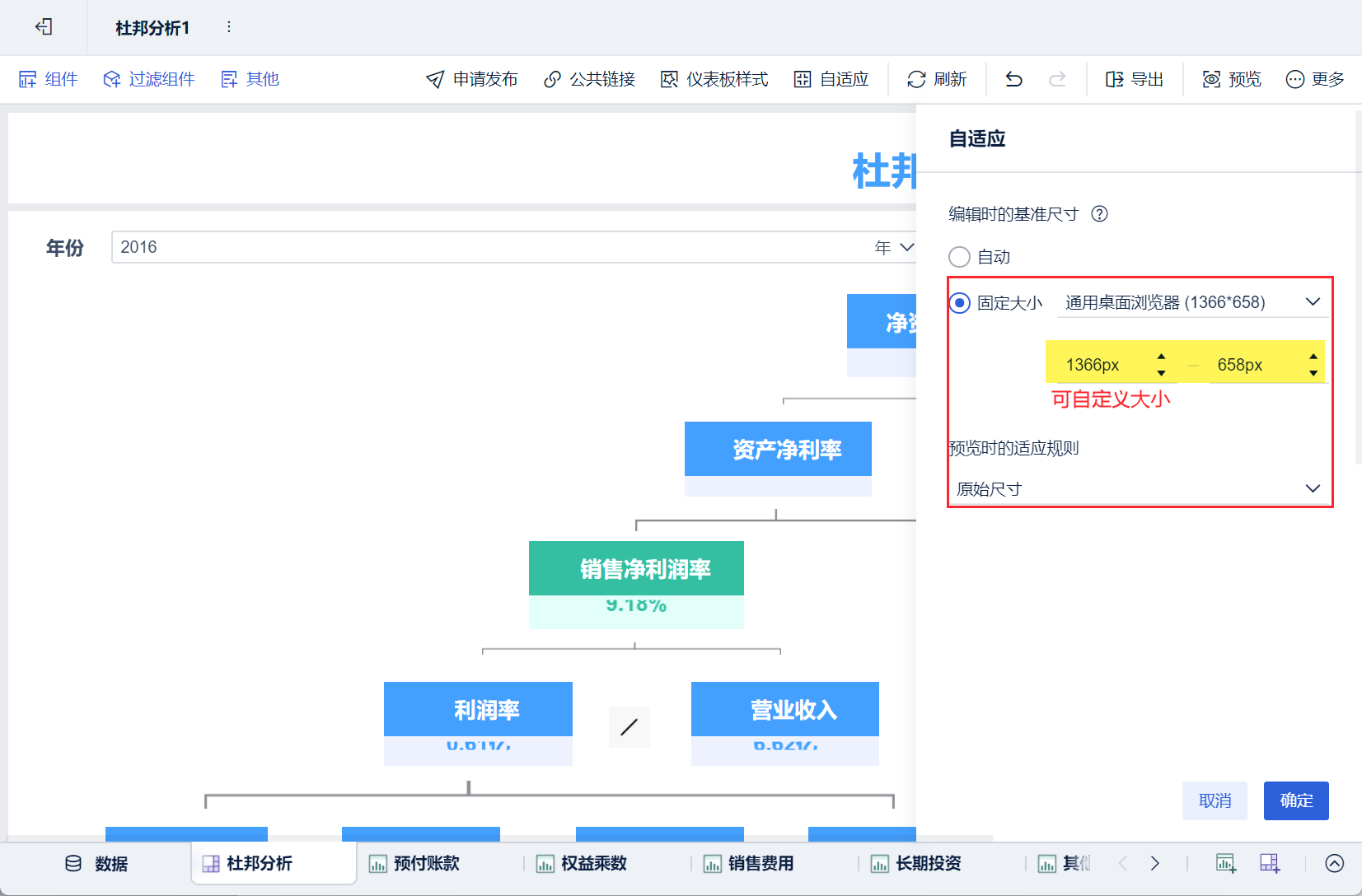This screenshot has height=896, width=1362.
Task: Click the back/exit icon at top left
Action: (x=44, y=27)
